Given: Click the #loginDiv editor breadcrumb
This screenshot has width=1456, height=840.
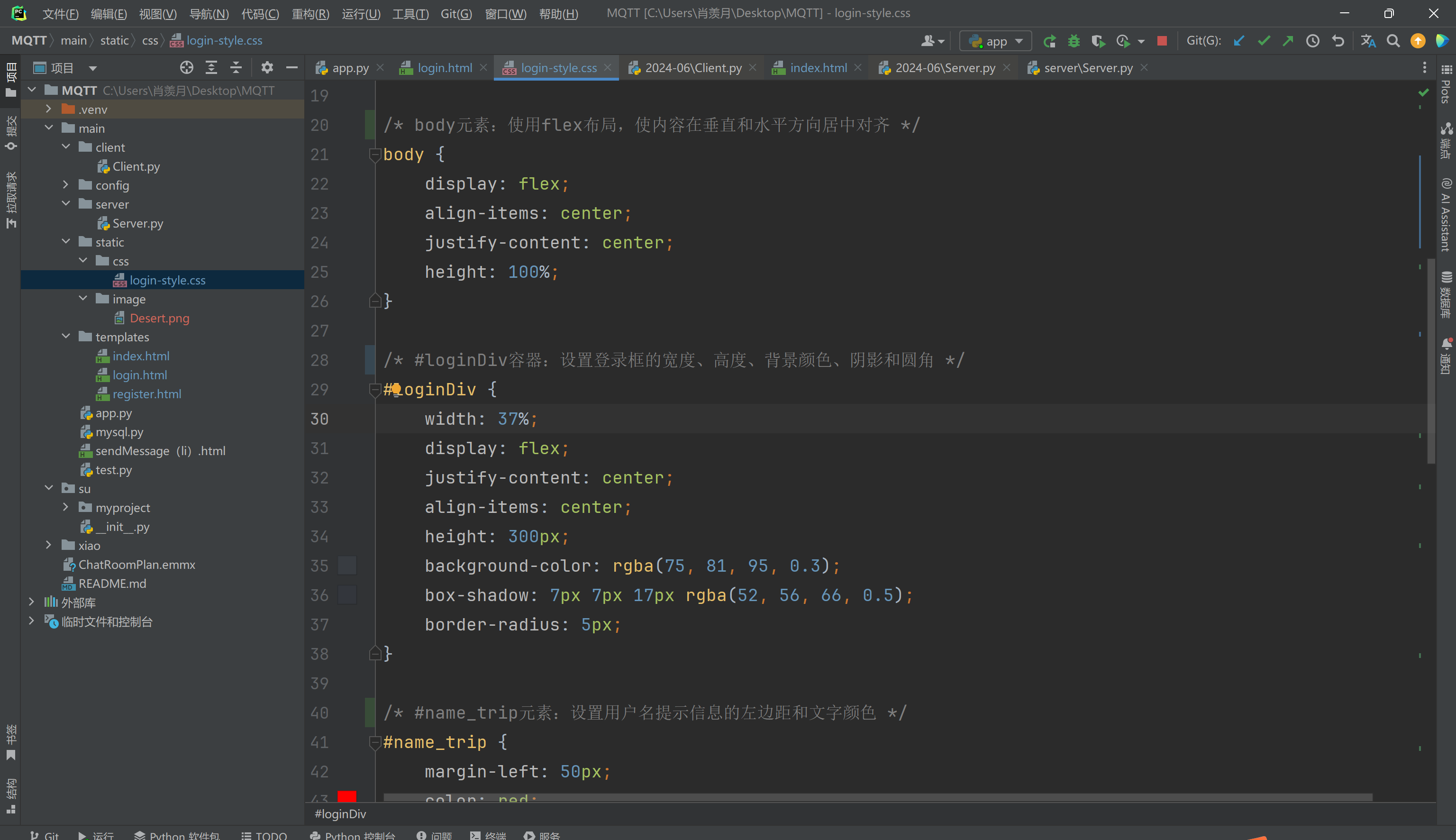Looking at the screenshot, I should tap(340, 814).
